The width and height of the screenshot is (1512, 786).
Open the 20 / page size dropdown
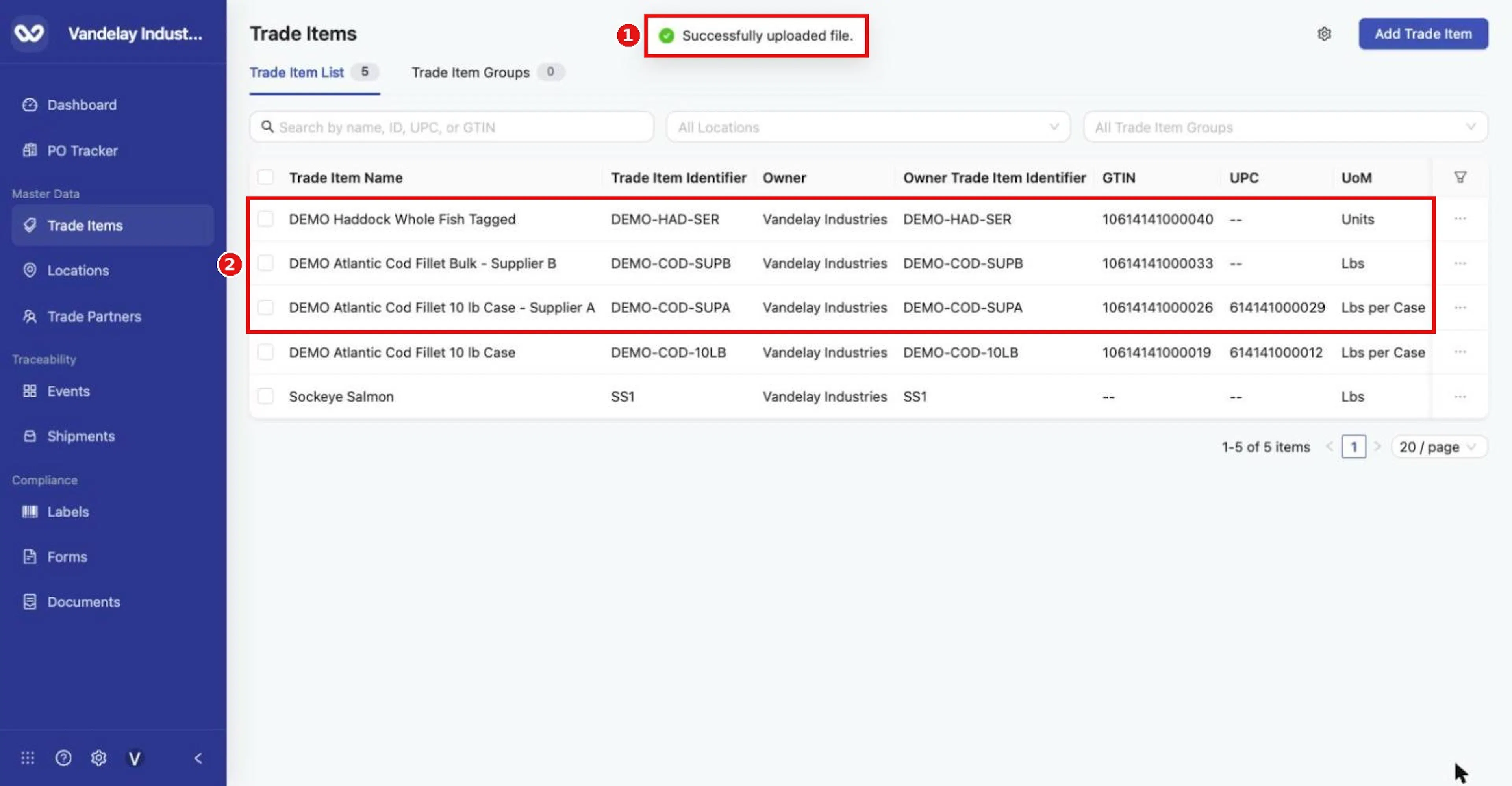click(x=1439, y=447)
